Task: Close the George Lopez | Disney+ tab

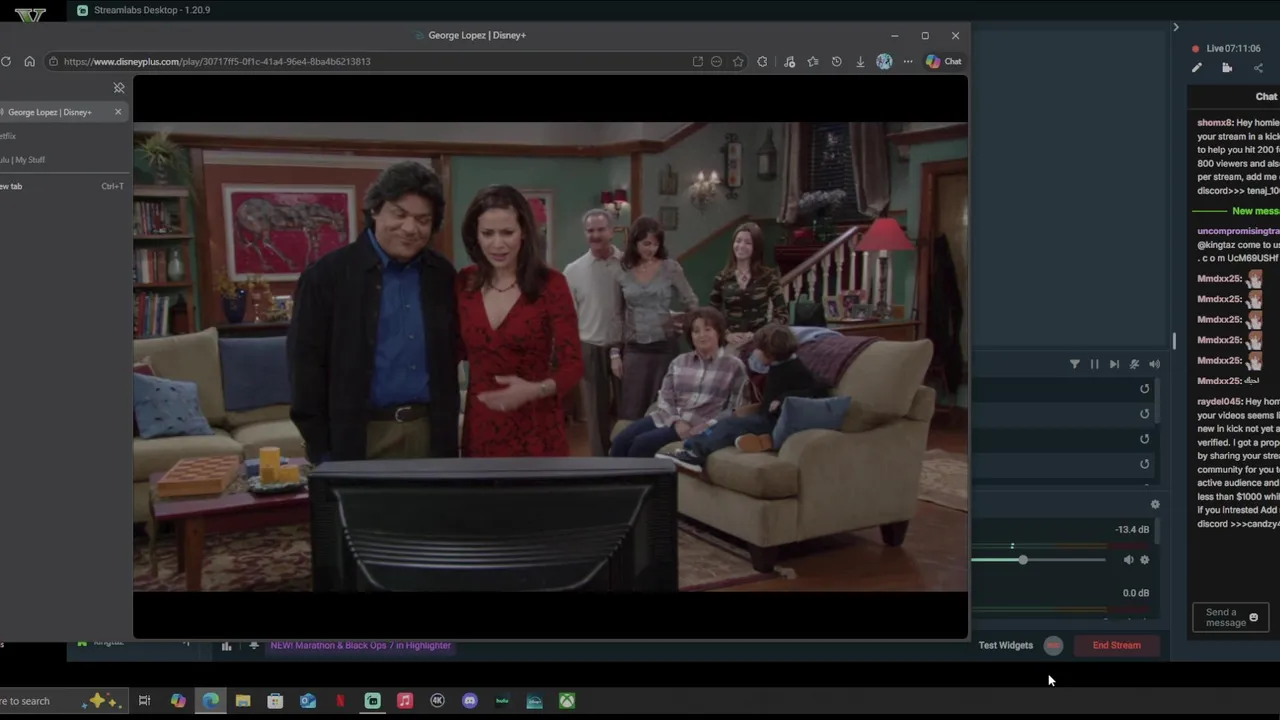Action: pos(118,112)
